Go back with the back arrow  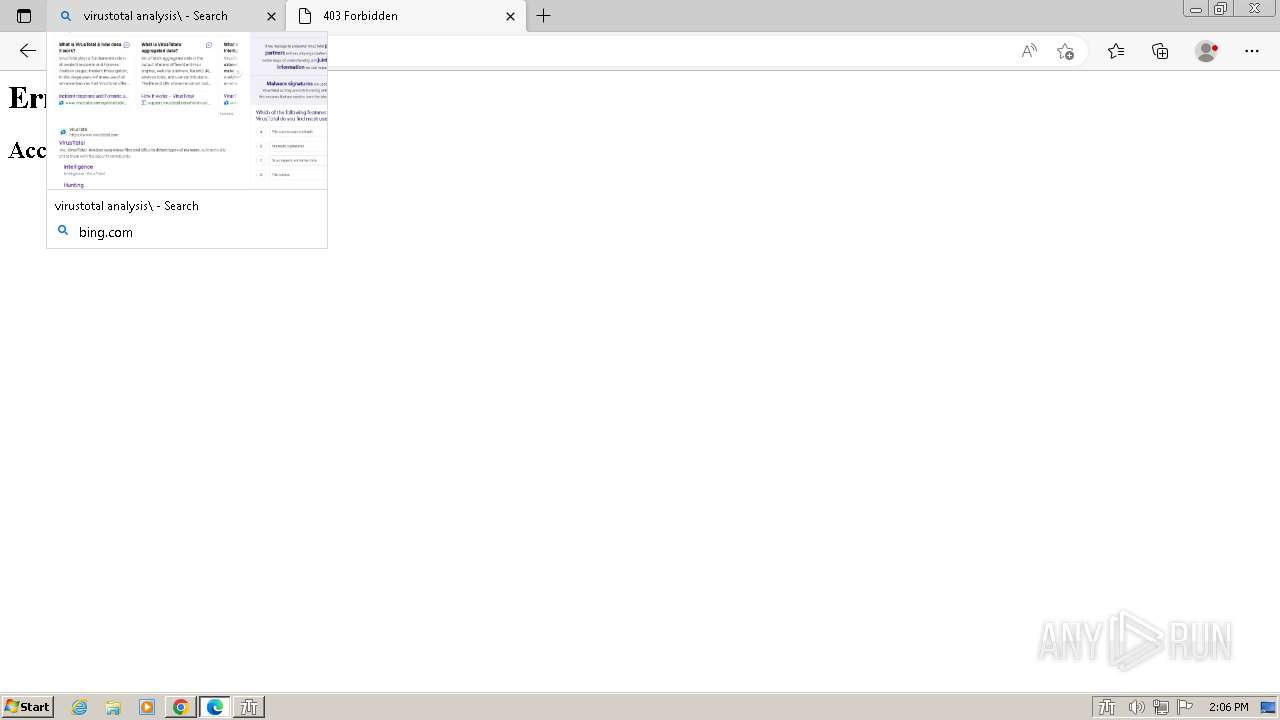(x=28, y=51)
